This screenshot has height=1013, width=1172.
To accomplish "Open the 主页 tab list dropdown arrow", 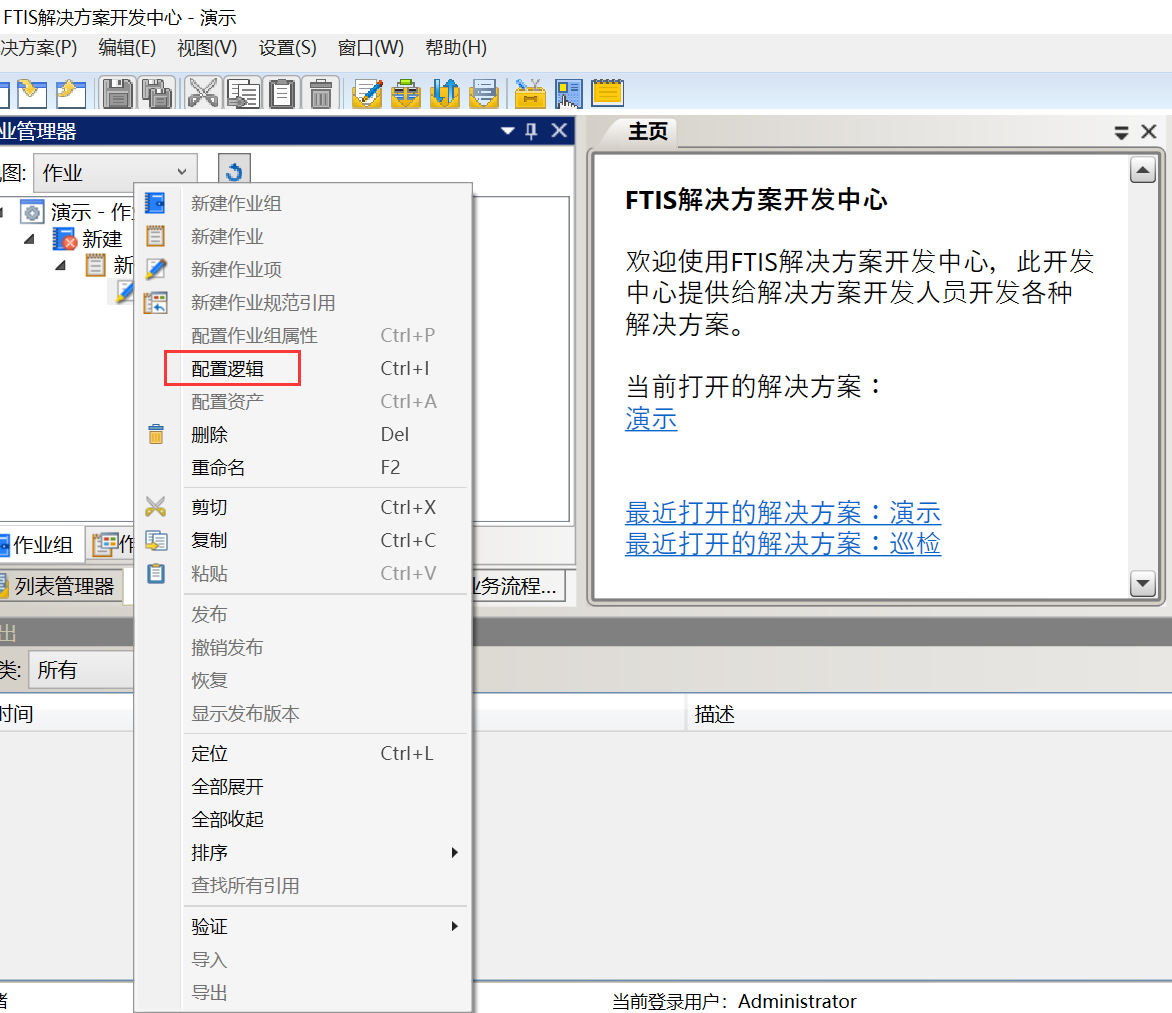I will tap(1121, 132).
